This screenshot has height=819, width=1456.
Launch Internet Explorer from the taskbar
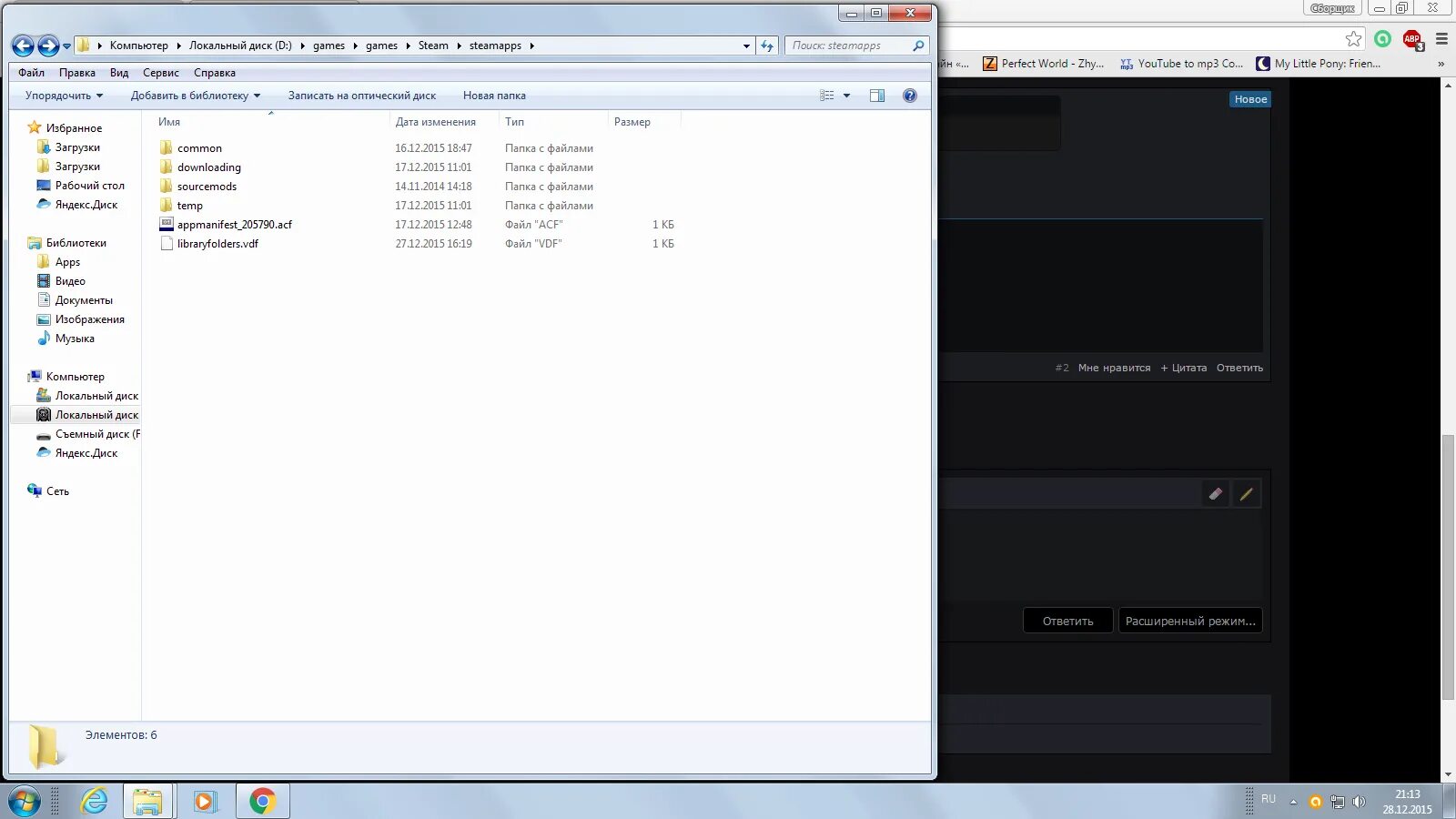(x=94, y=802)
